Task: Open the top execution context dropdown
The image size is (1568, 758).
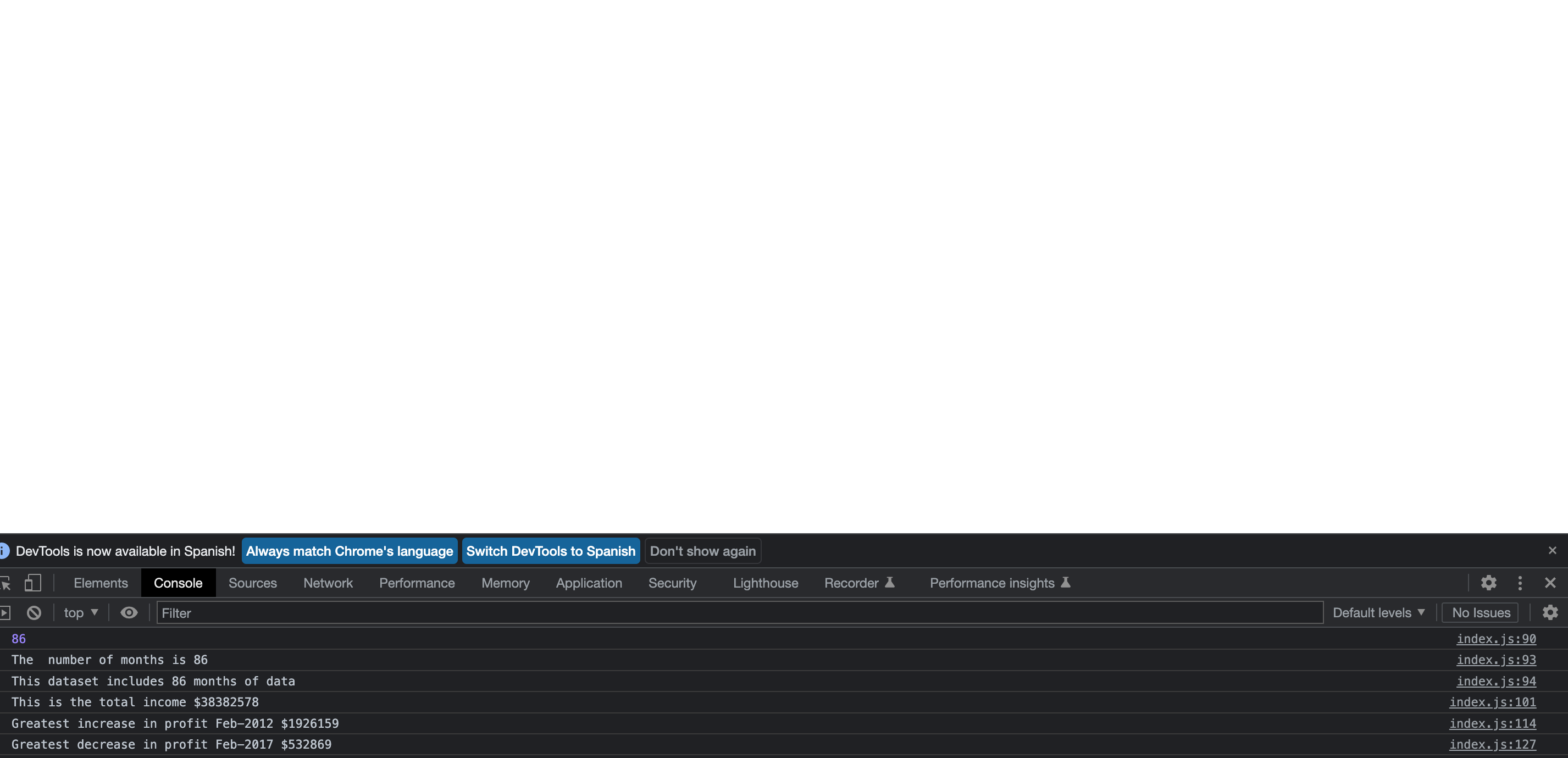Action: click(x=80, y=612)
